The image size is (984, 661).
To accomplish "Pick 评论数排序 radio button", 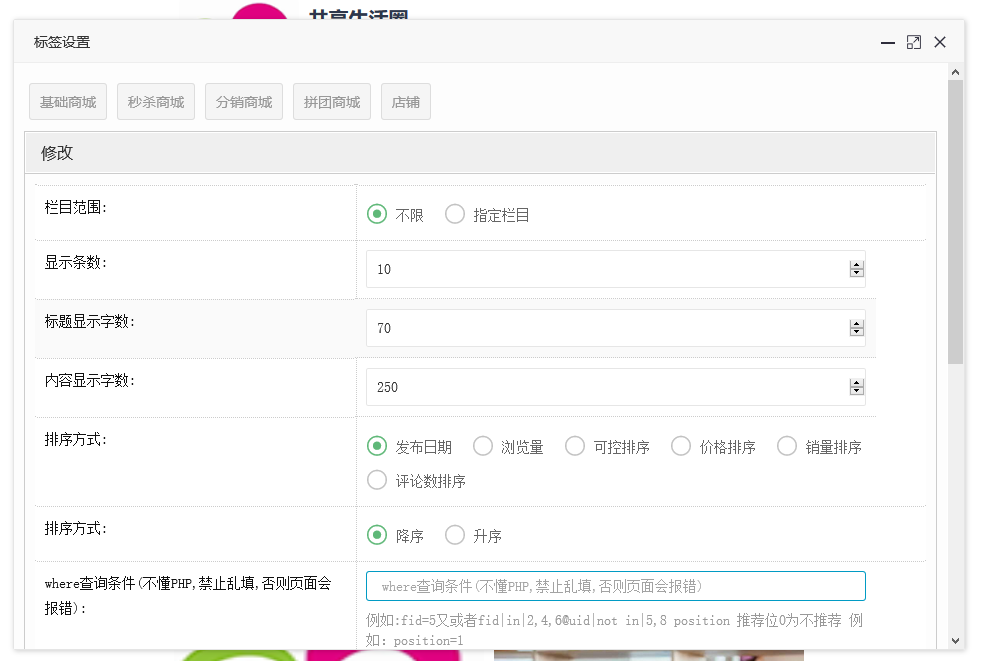I will (377, 480).
